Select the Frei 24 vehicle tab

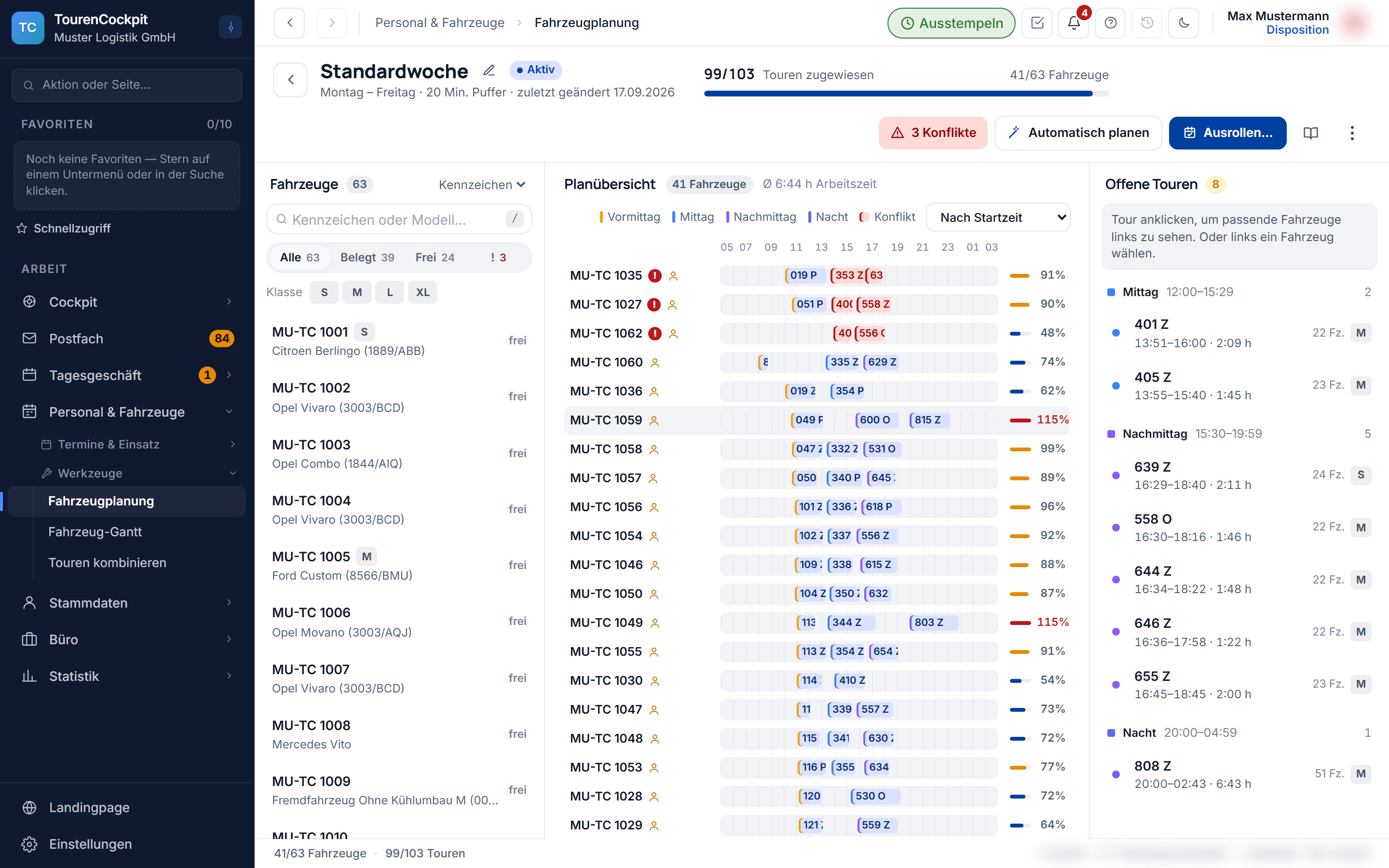(x=435, y=258)
